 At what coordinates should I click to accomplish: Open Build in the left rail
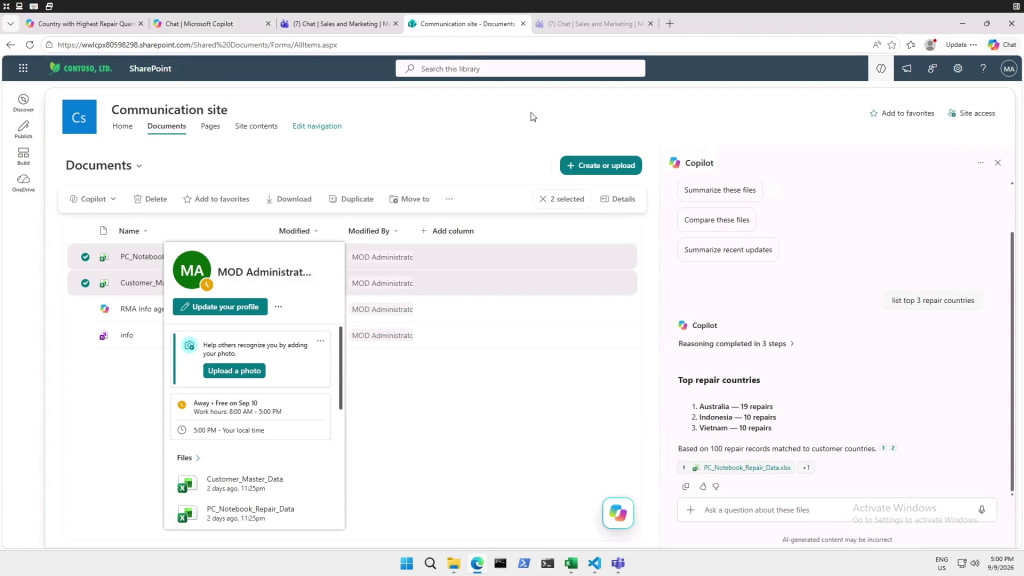[x=23, y=156]
